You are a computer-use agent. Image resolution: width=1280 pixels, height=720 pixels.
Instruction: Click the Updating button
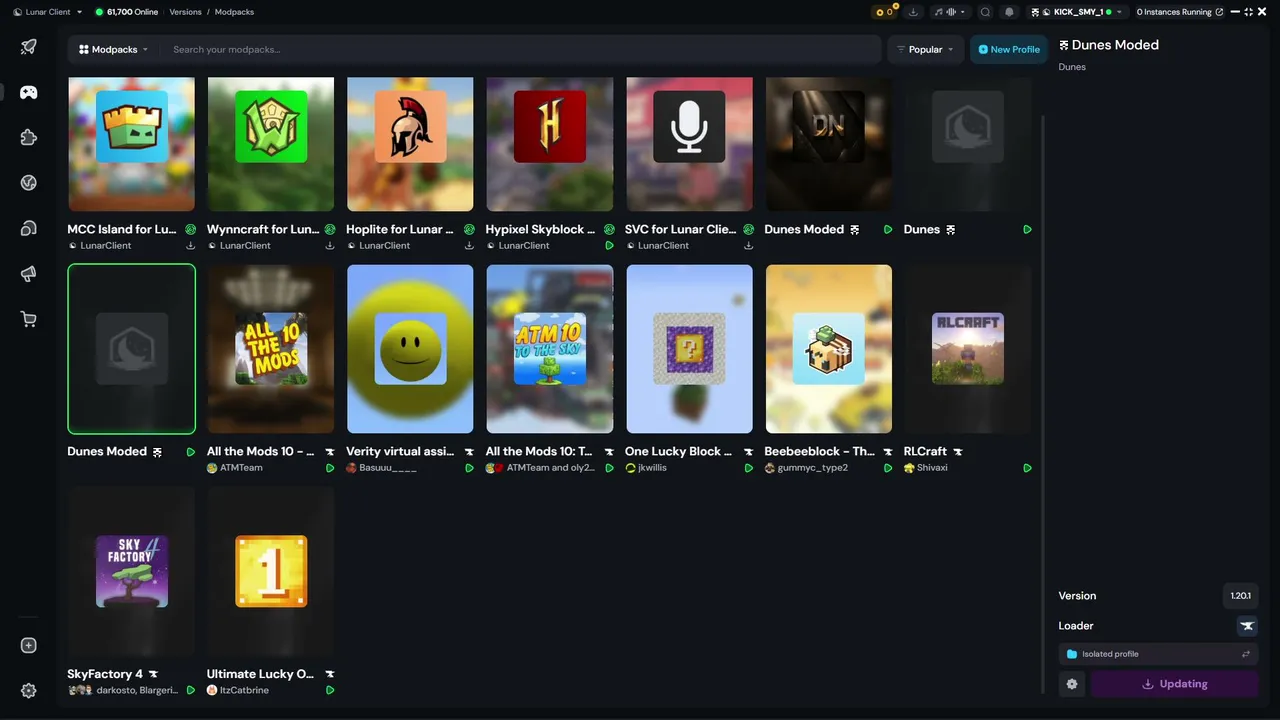pyautogui.click(x=1174, y=684)
